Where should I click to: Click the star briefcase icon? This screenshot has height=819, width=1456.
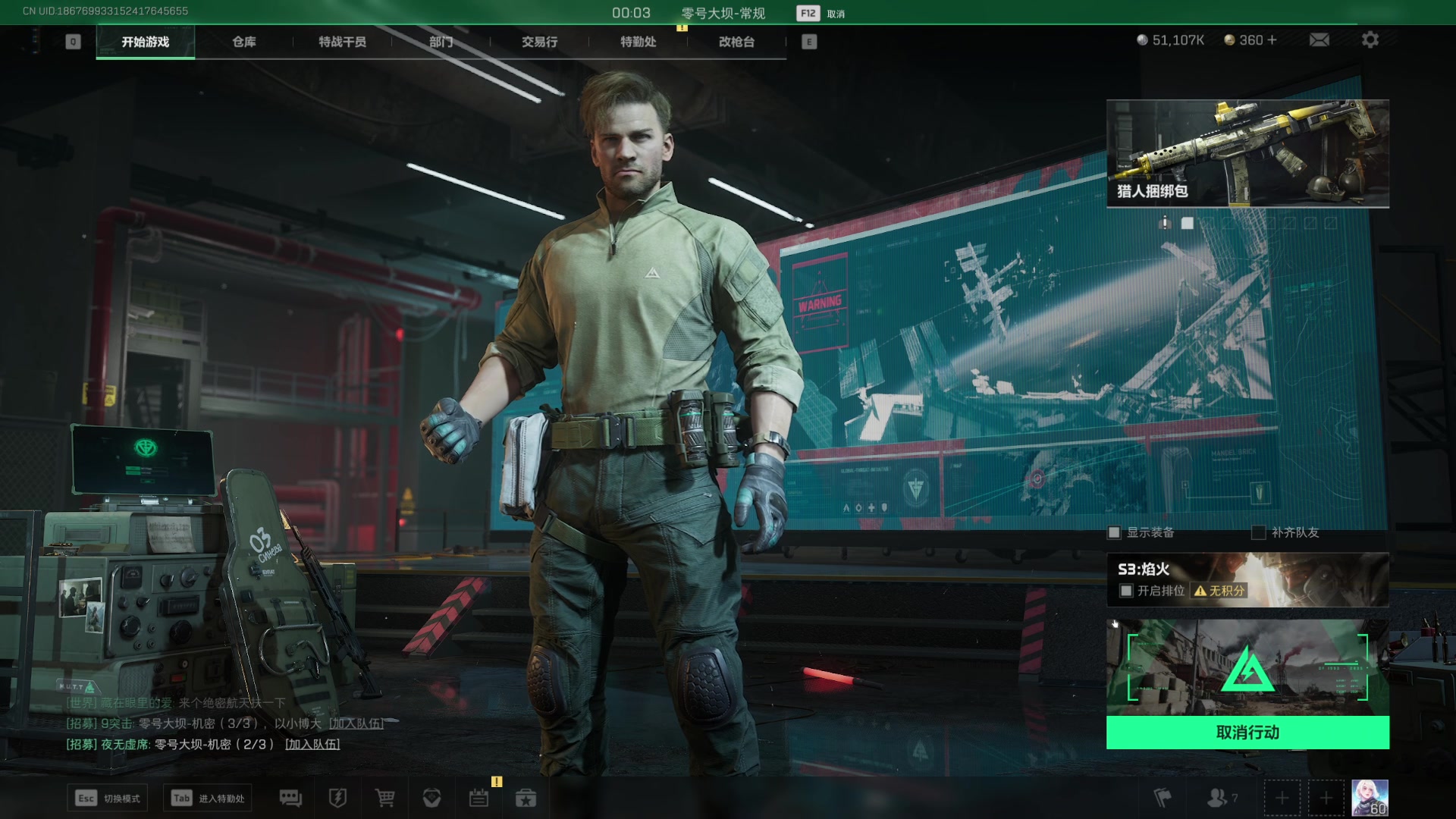[x=526, y=798]
